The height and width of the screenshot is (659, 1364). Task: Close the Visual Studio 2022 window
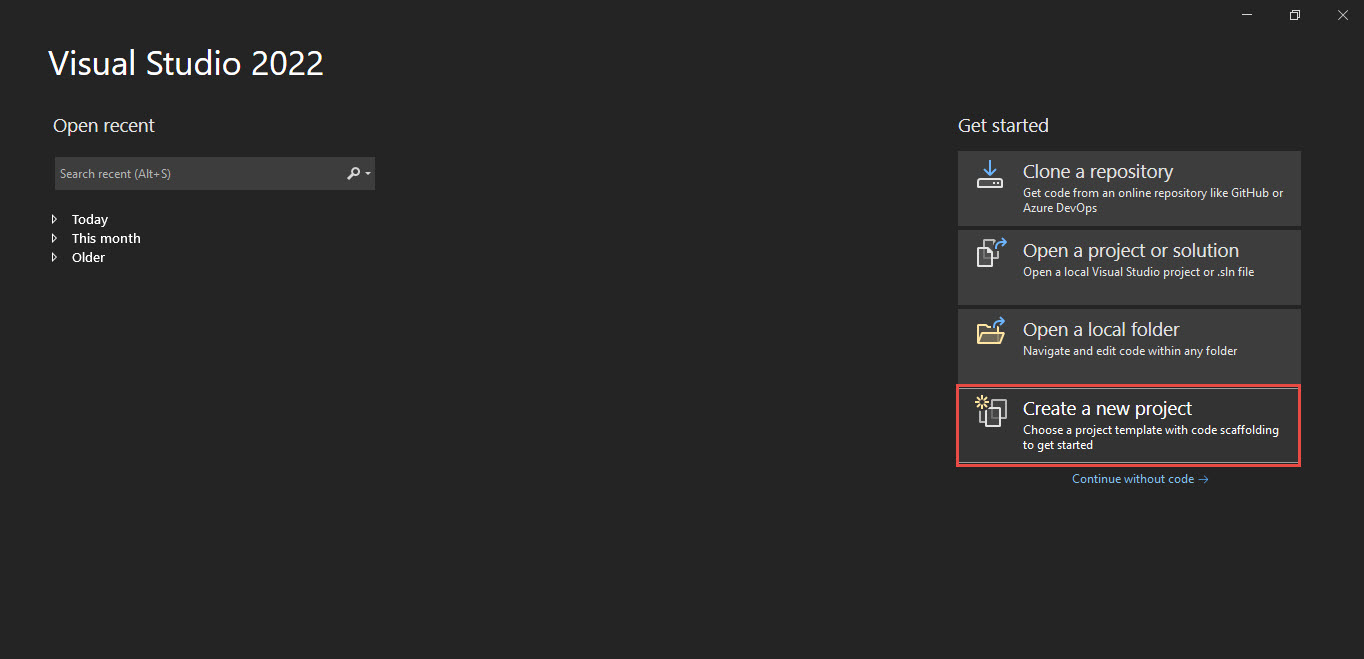point(1342,15)
